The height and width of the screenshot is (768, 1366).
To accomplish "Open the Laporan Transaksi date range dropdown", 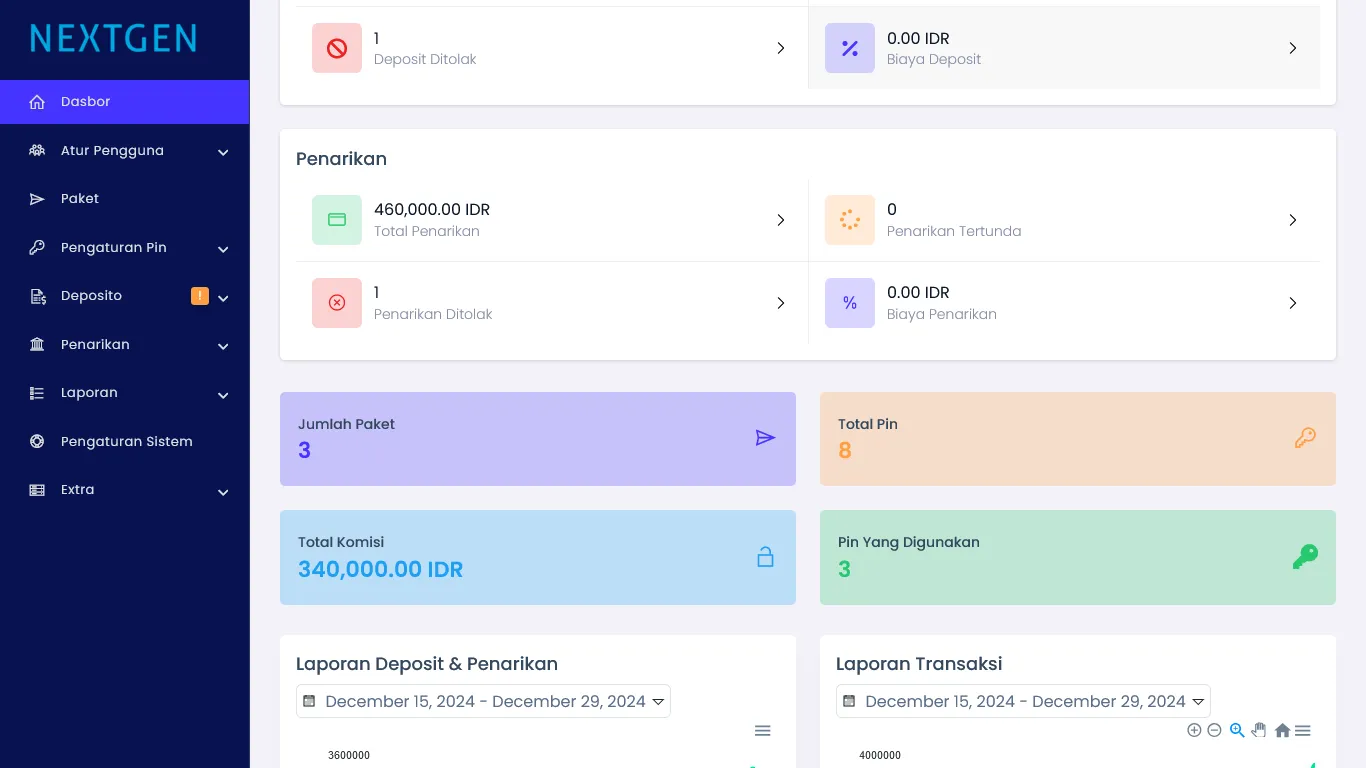I will coord(1024,701).
